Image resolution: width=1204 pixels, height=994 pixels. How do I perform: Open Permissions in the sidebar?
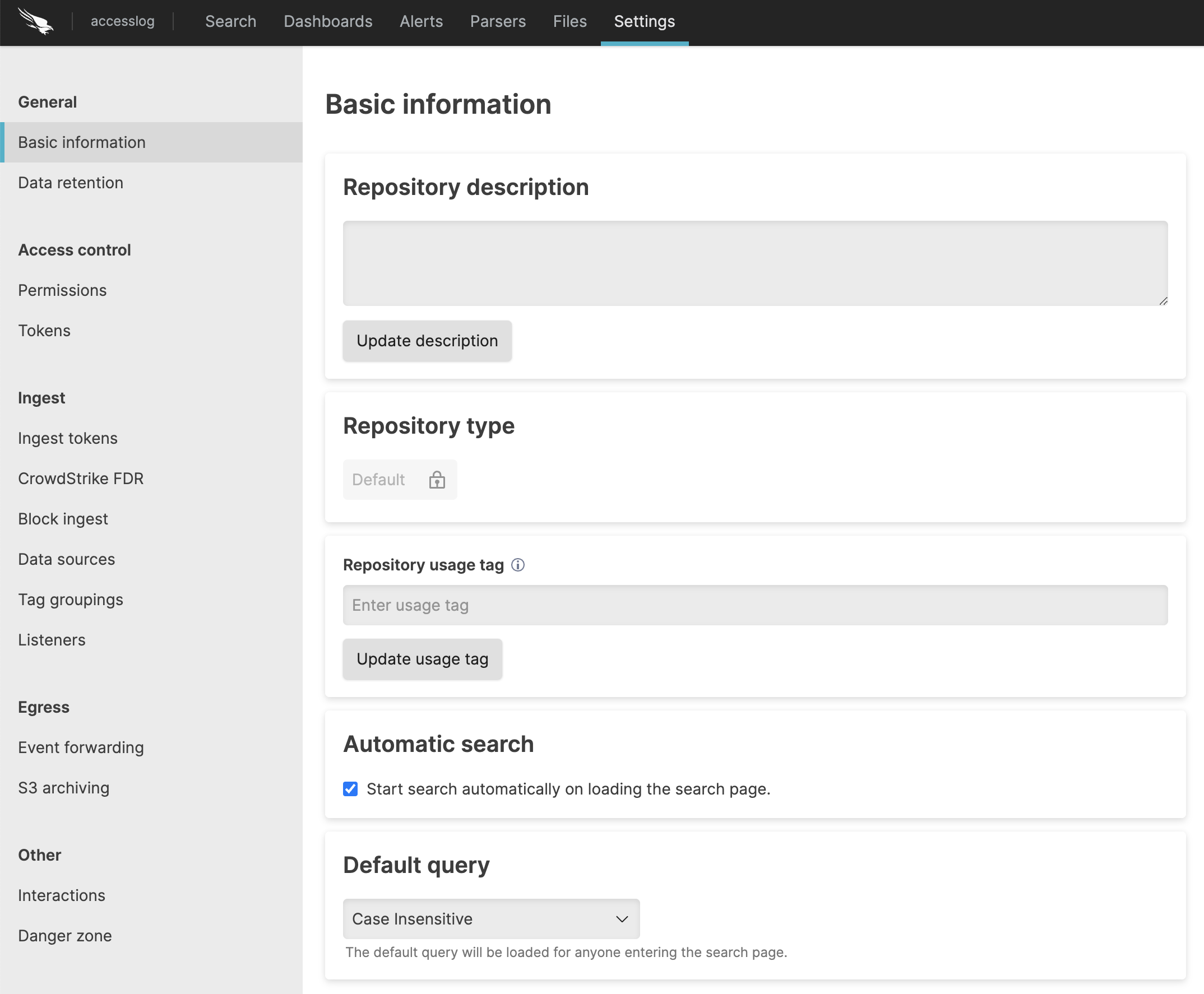tap(151, 290)
